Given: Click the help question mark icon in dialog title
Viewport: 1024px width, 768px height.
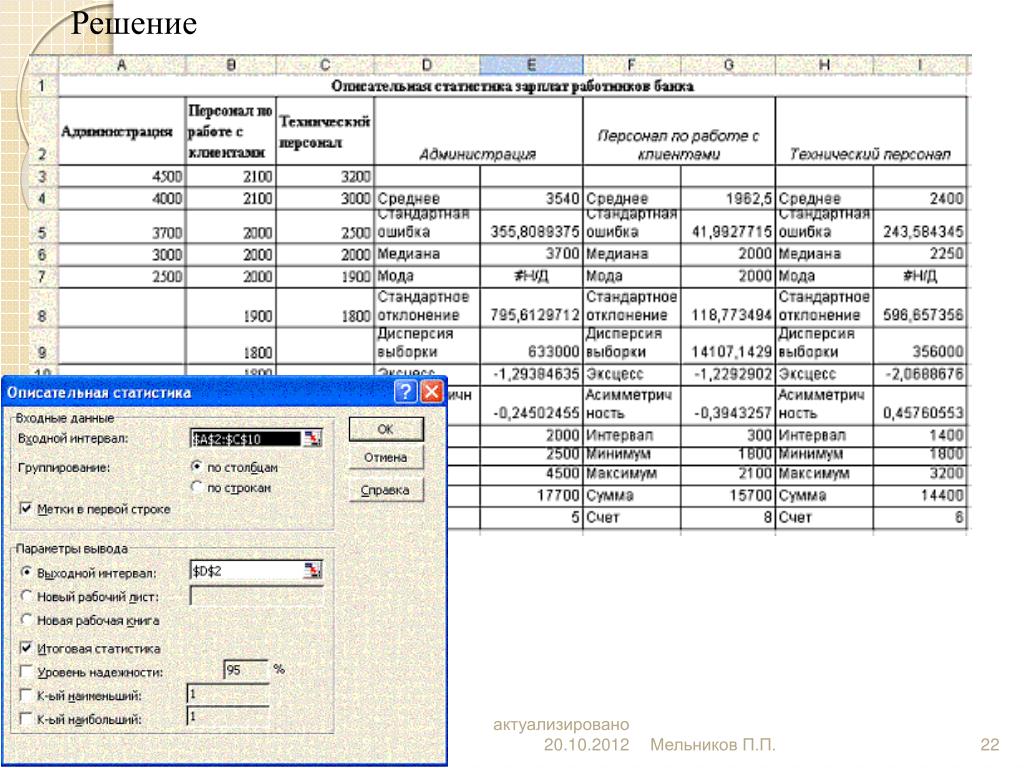Looking at the screenshot, I should [406, 392].
